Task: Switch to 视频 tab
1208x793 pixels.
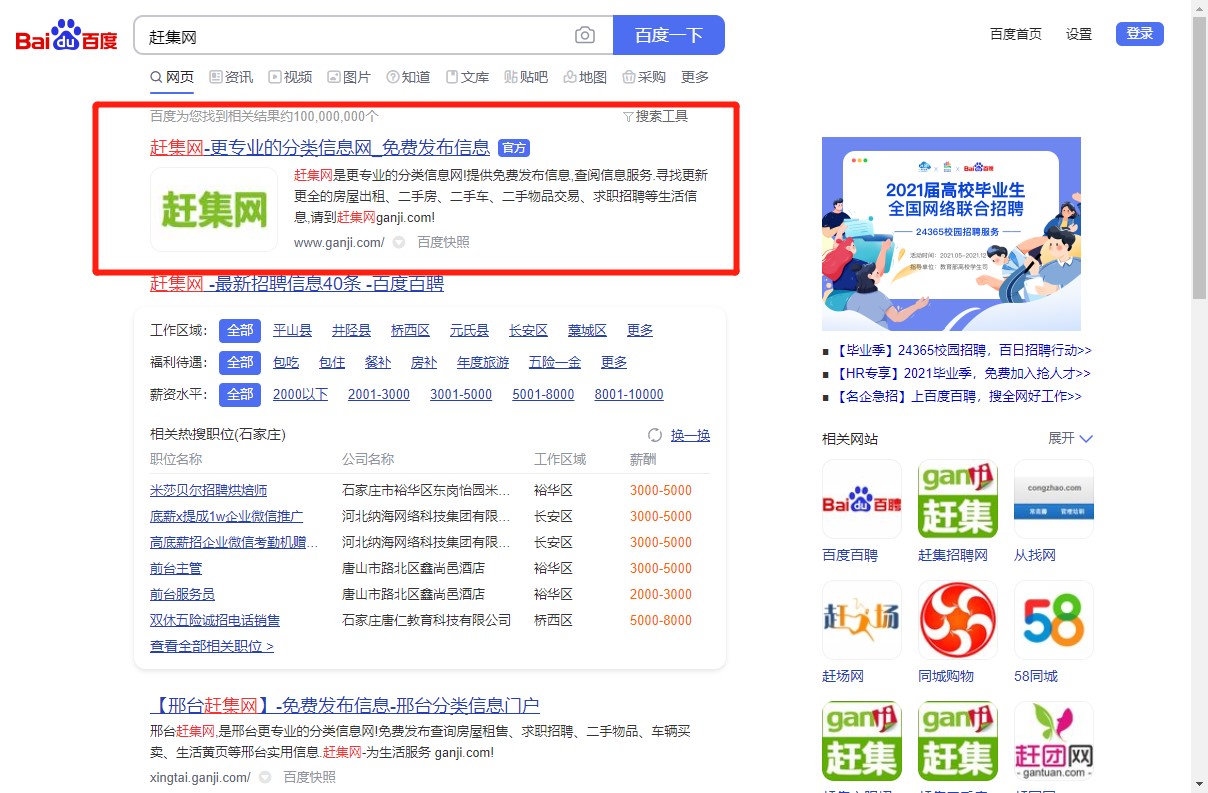Action: (290, 77)
